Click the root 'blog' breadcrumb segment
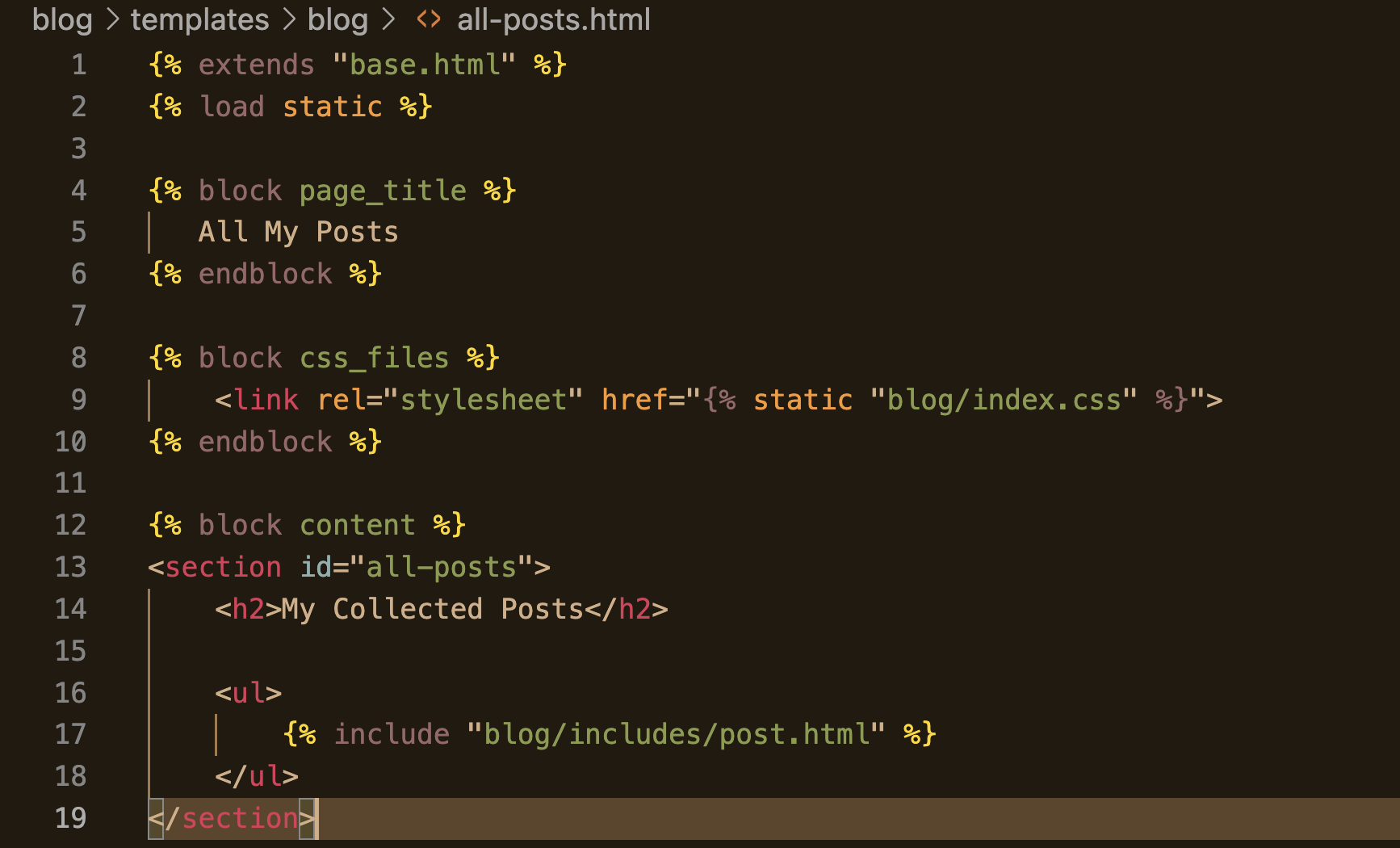Screen dimensions: 1400x848 pos(62,19)
